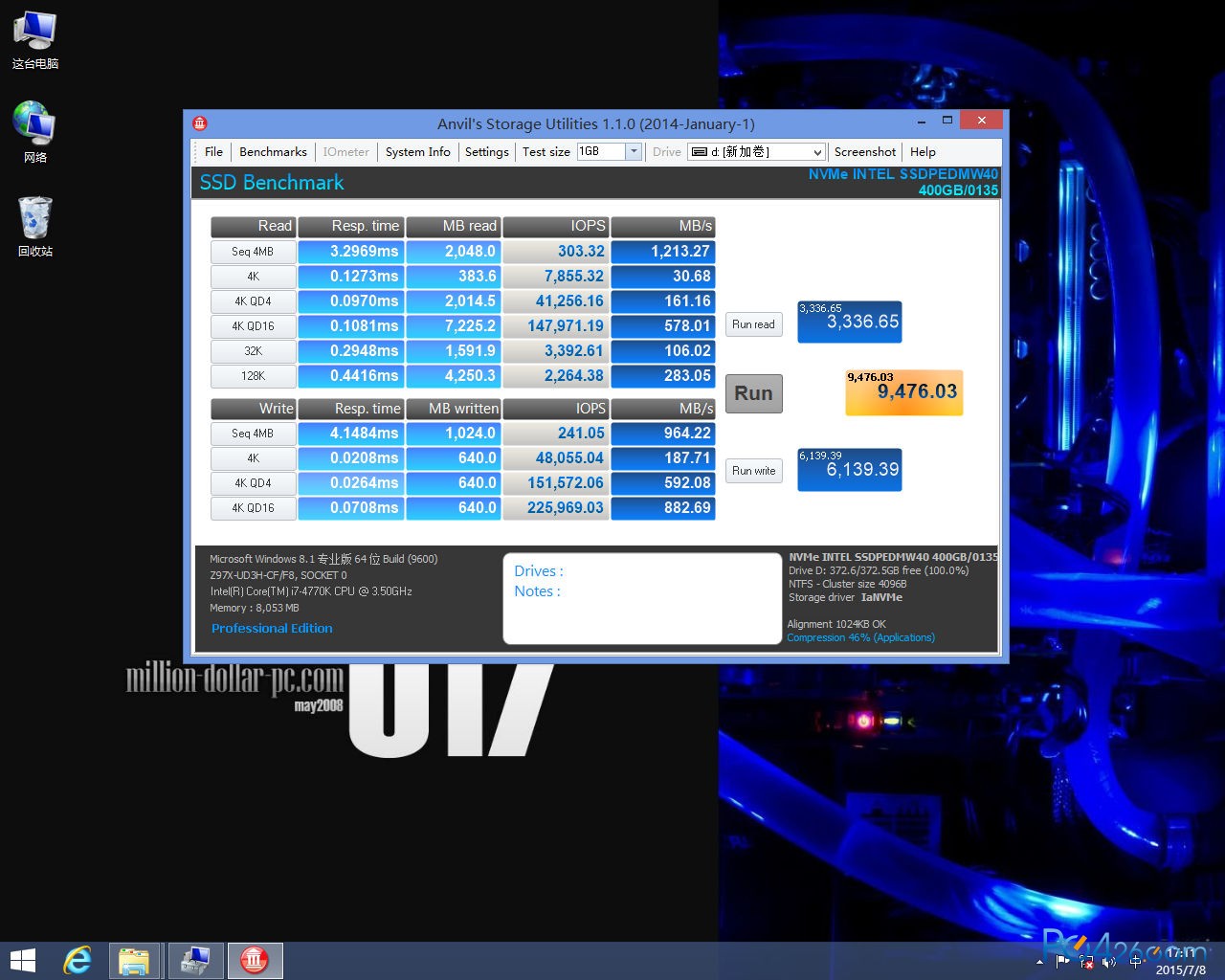
Task: Click the write response time 0.0208ms
Action: pos(350,458)
